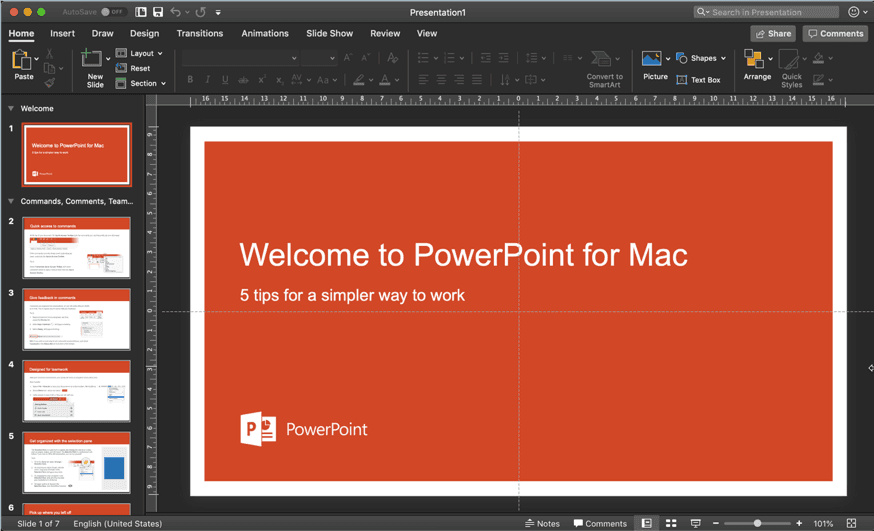Screen dimensions: 874x531
Task: Start the slide show from status bar
Action: pos(696,523)
